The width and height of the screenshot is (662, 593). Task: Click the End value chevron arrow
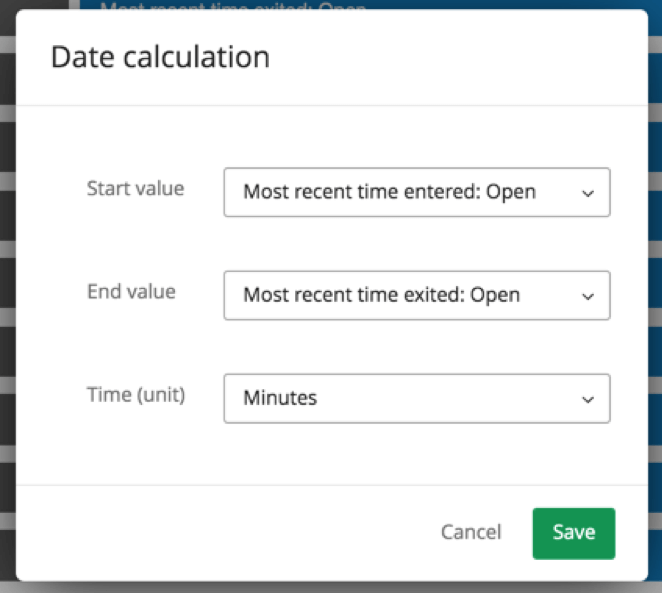coord(588,296)
